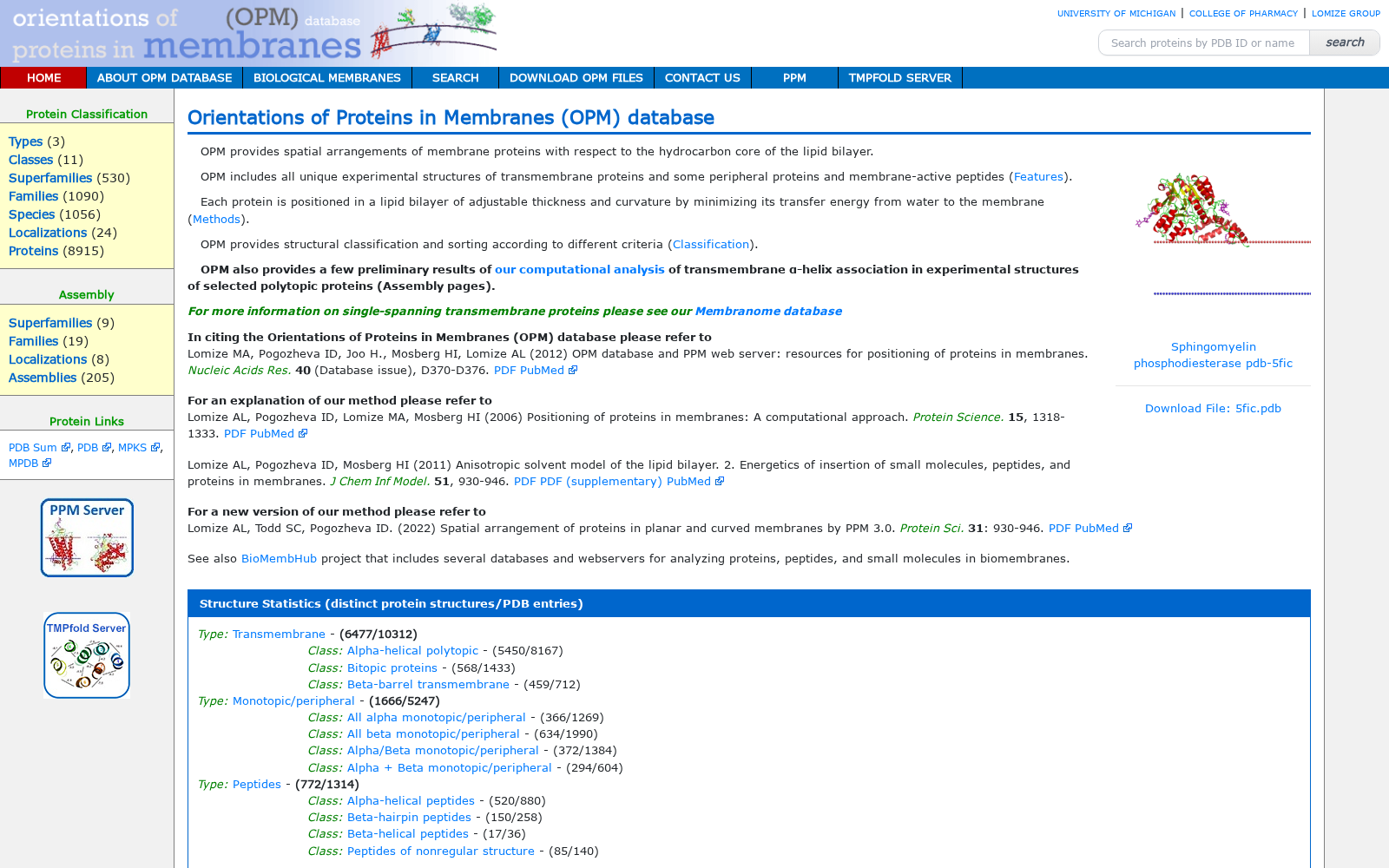This screenshot has width=1389, height=868.
Task: Open the HOME menu tab
Action: 43,78
